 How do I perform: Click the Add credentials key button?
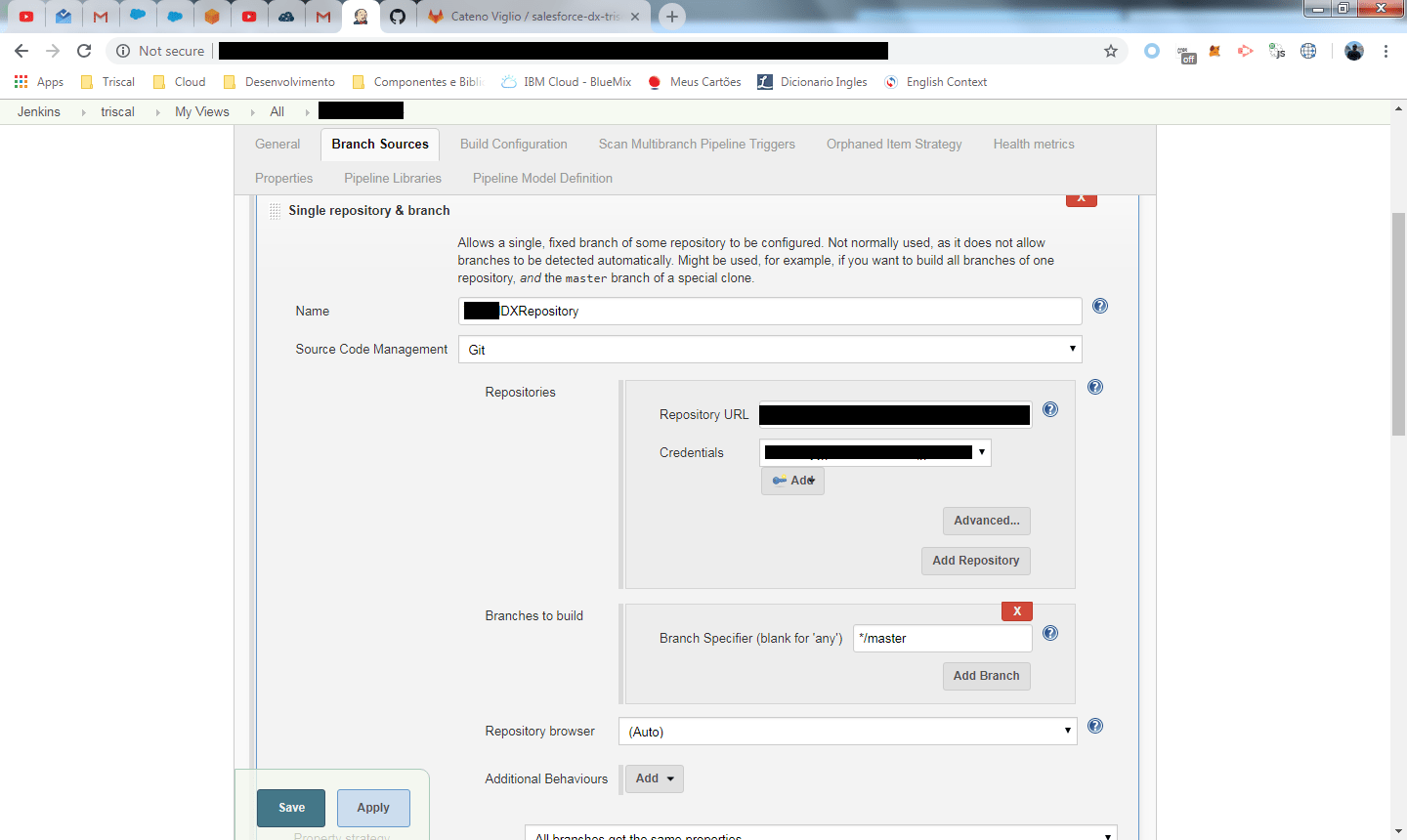click(x=792, y=481)
